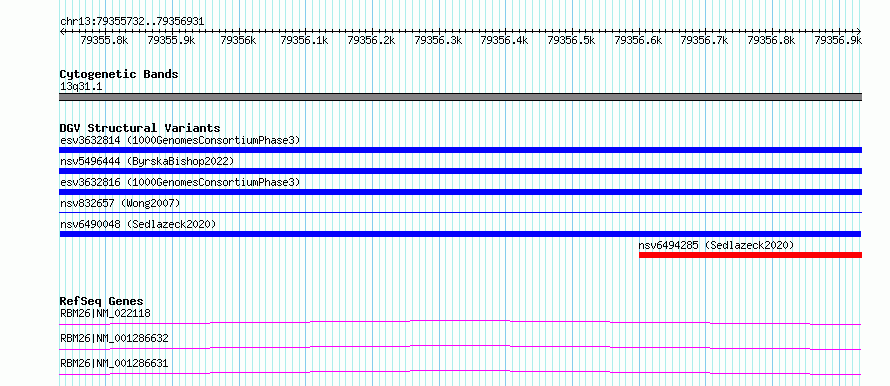Click the ruler's left end arrow
890x386 pixels.
click(62, 31)
